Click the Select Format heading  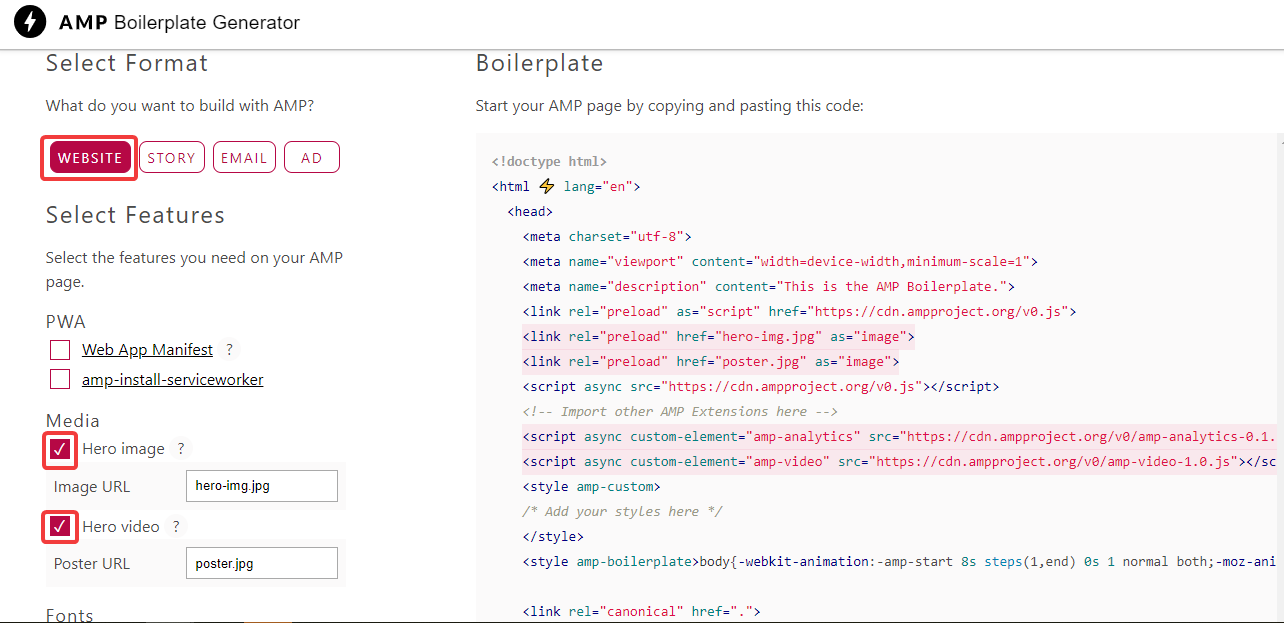[x=127, y=63]
